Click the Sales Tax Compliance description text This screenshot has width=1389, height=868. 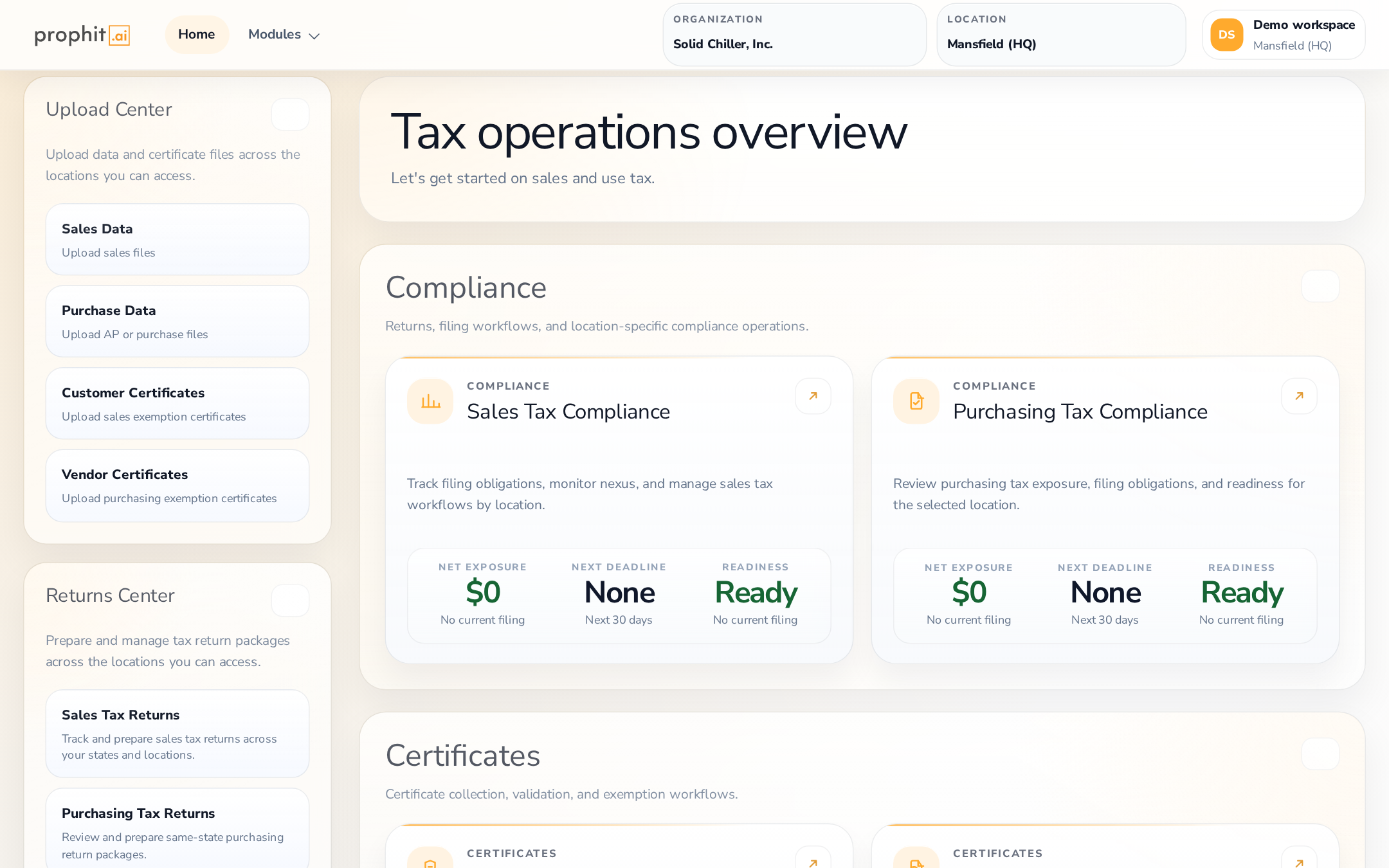pyautogui.click(x=590, y=494)
